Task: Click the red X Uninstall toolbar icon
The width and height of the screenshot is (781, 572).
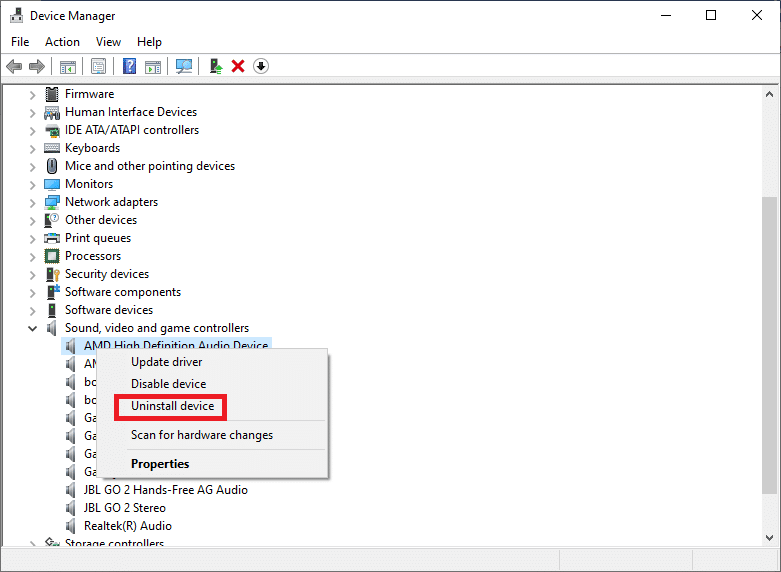Action: click(x=238, y=66)
